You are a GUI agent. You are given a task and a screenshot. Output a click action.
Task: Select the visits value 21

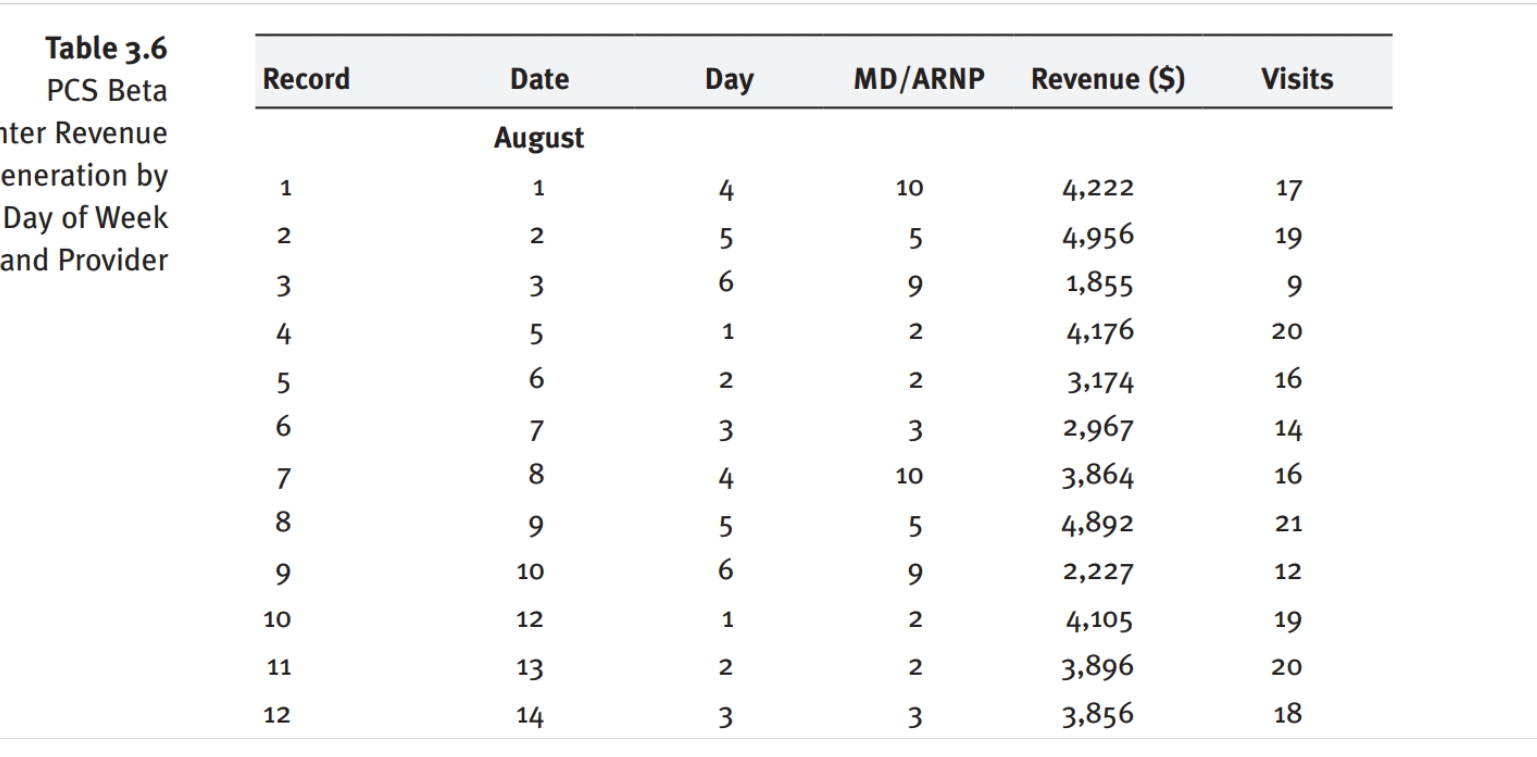coord(1288,523)
